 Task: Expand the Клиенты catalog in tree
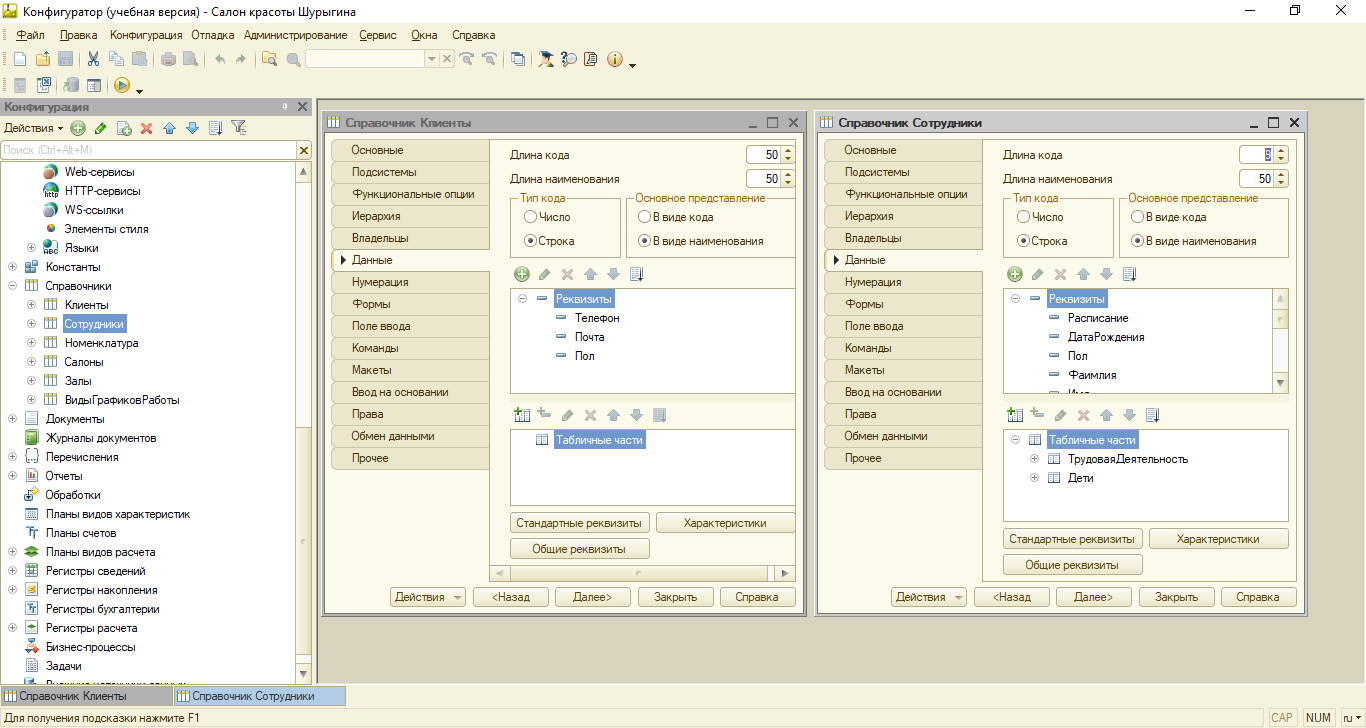(x=31, y=305)
